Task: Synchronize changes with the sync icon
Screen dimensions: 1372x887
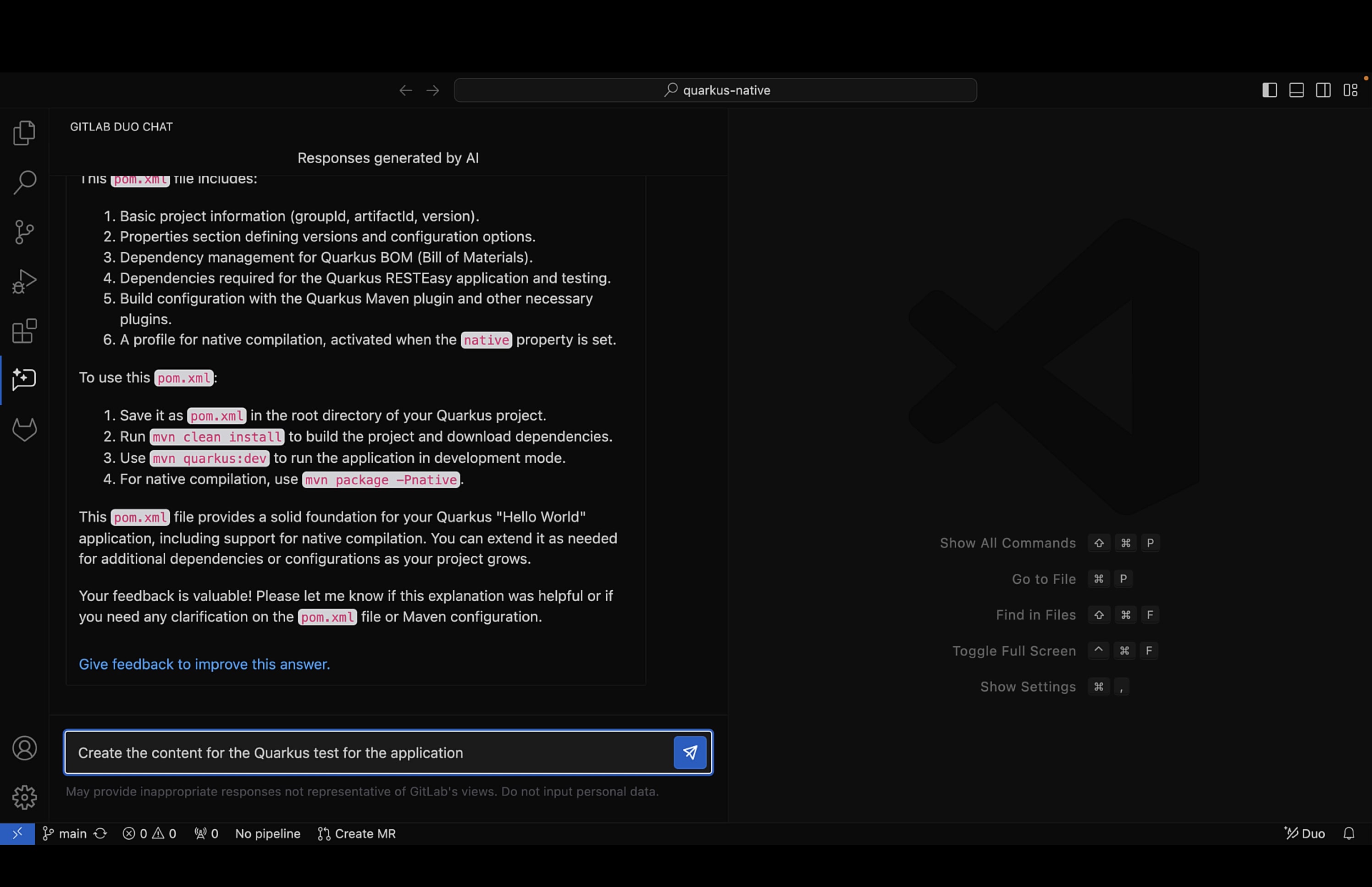Action: click(x=101, y=833)
